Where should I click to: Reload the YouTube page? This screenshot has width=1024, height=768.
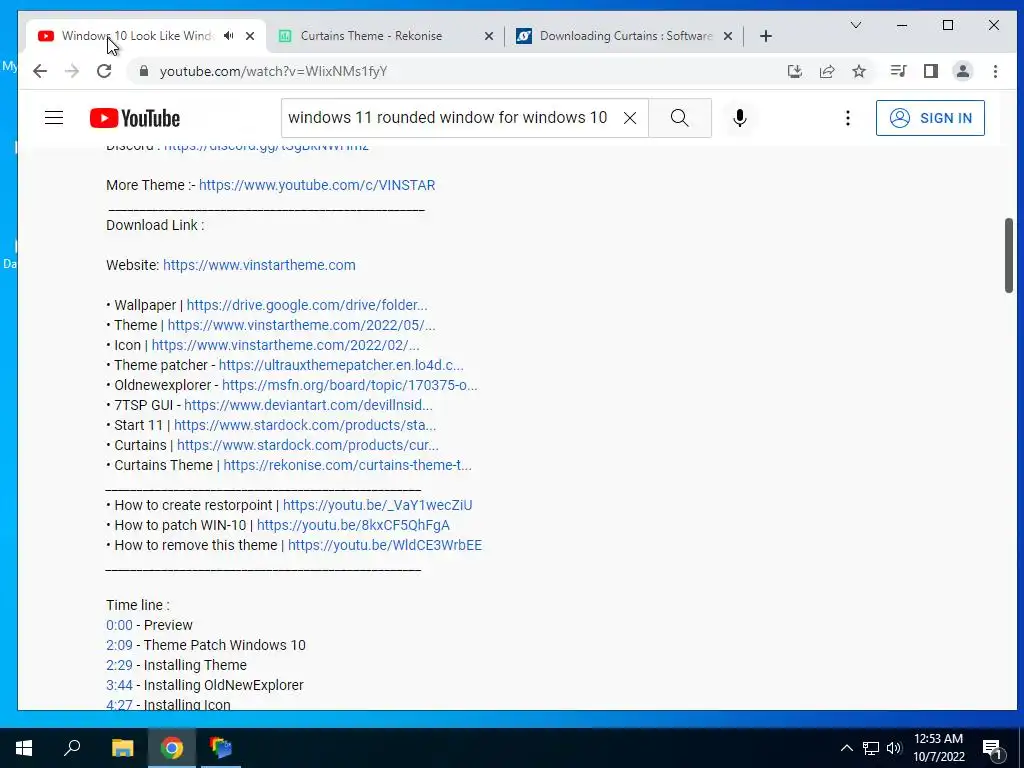coord(104,71)
